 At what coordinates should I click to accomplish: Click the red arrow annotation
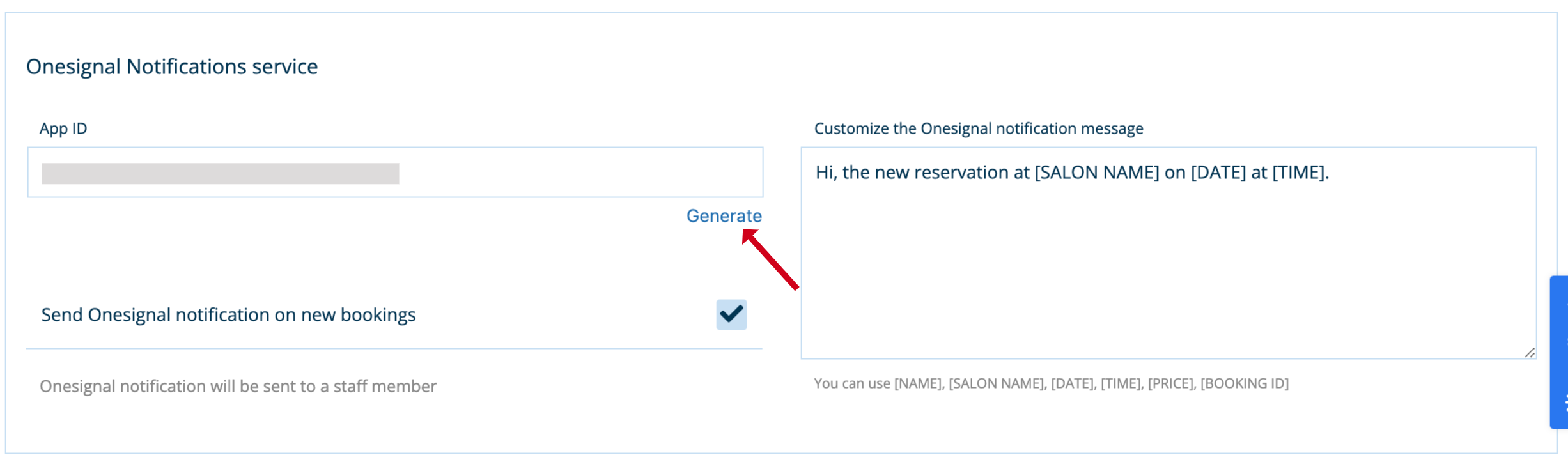(771, 261)
